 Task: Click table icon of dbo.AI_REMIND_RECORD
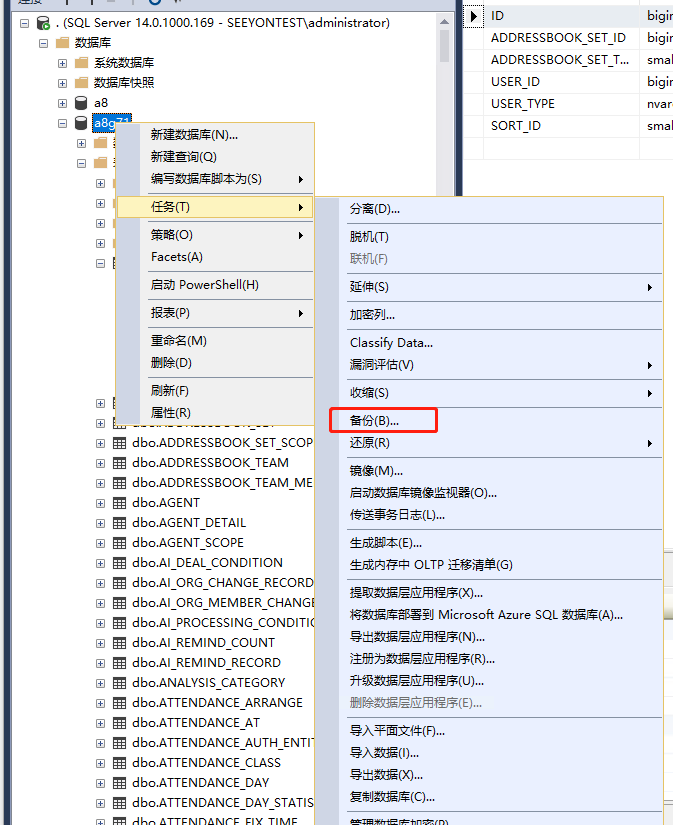[119, 663]
